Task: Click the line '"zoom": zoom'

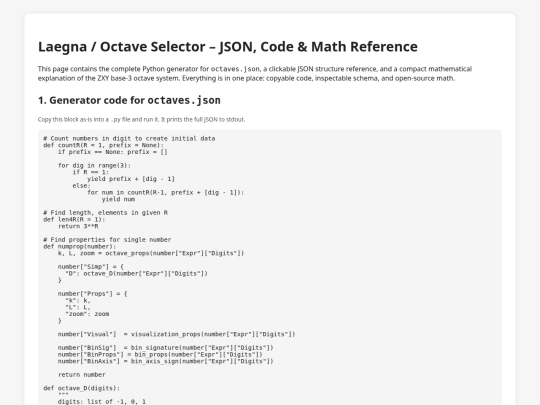Action: (x=87, y=314)
